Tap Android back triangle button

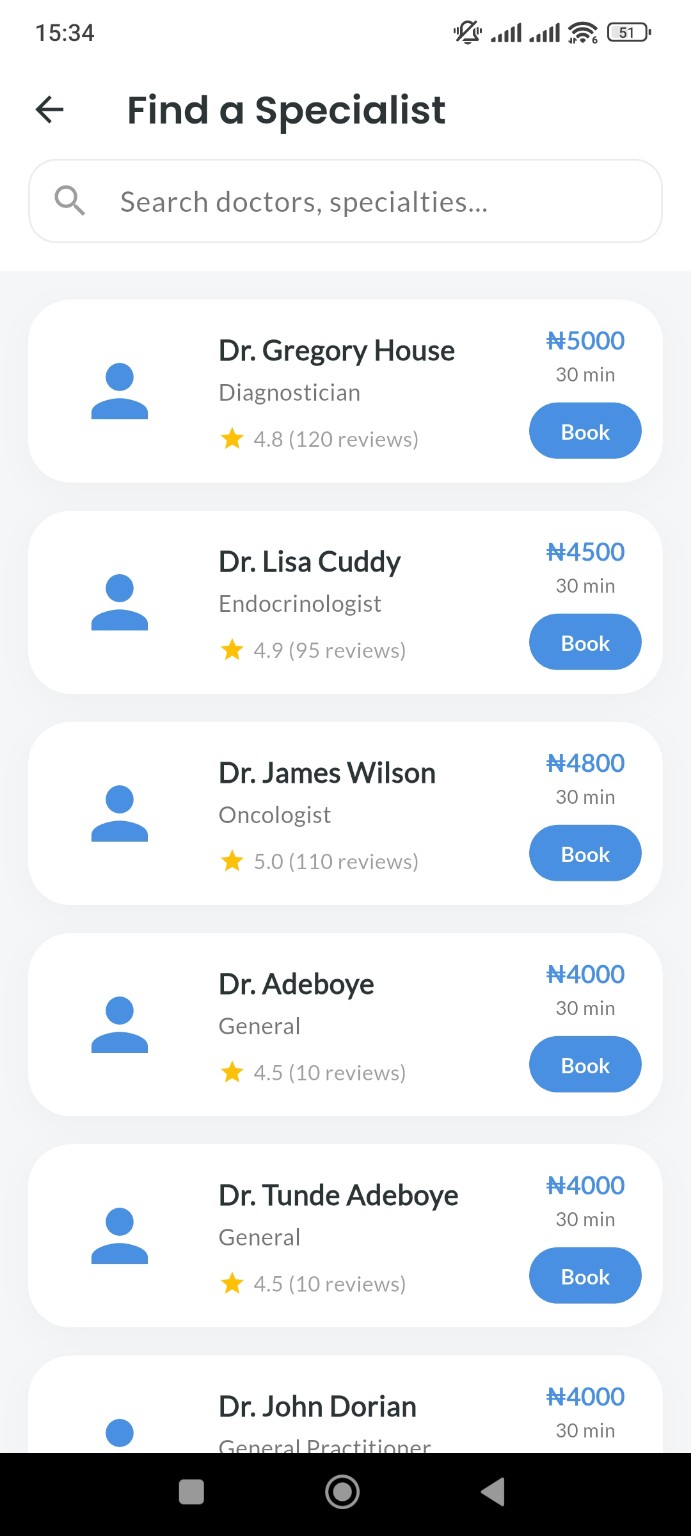point(492,1492)
